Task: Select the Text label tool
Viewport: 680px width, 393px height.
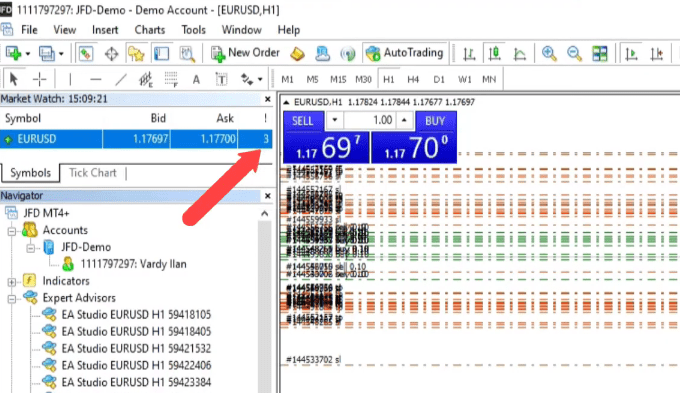Action: point(221,79)
